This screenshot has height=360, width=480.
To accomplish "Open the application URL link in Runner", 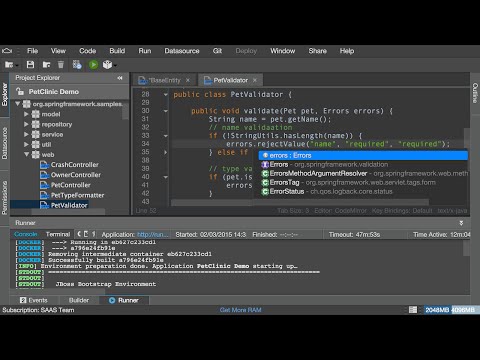I will click(153, 235).
